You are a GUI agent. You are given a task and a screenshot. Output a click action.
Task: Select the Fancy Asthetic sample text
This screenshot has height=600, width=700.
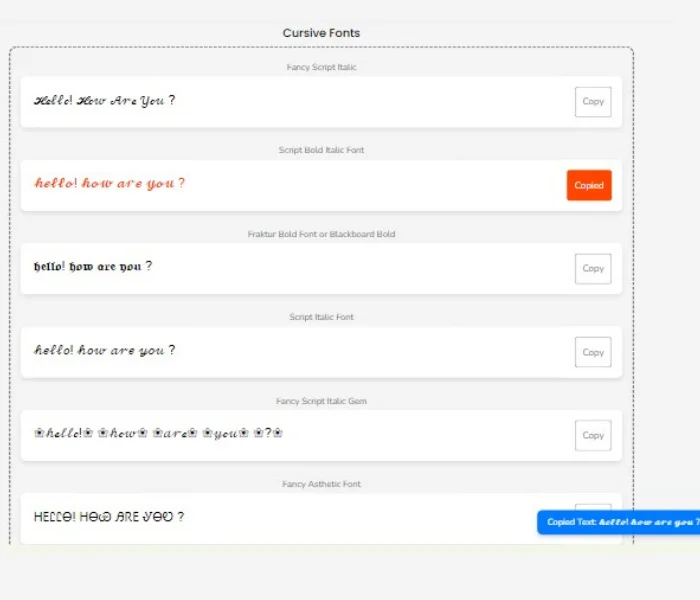(x=109, y=517)
